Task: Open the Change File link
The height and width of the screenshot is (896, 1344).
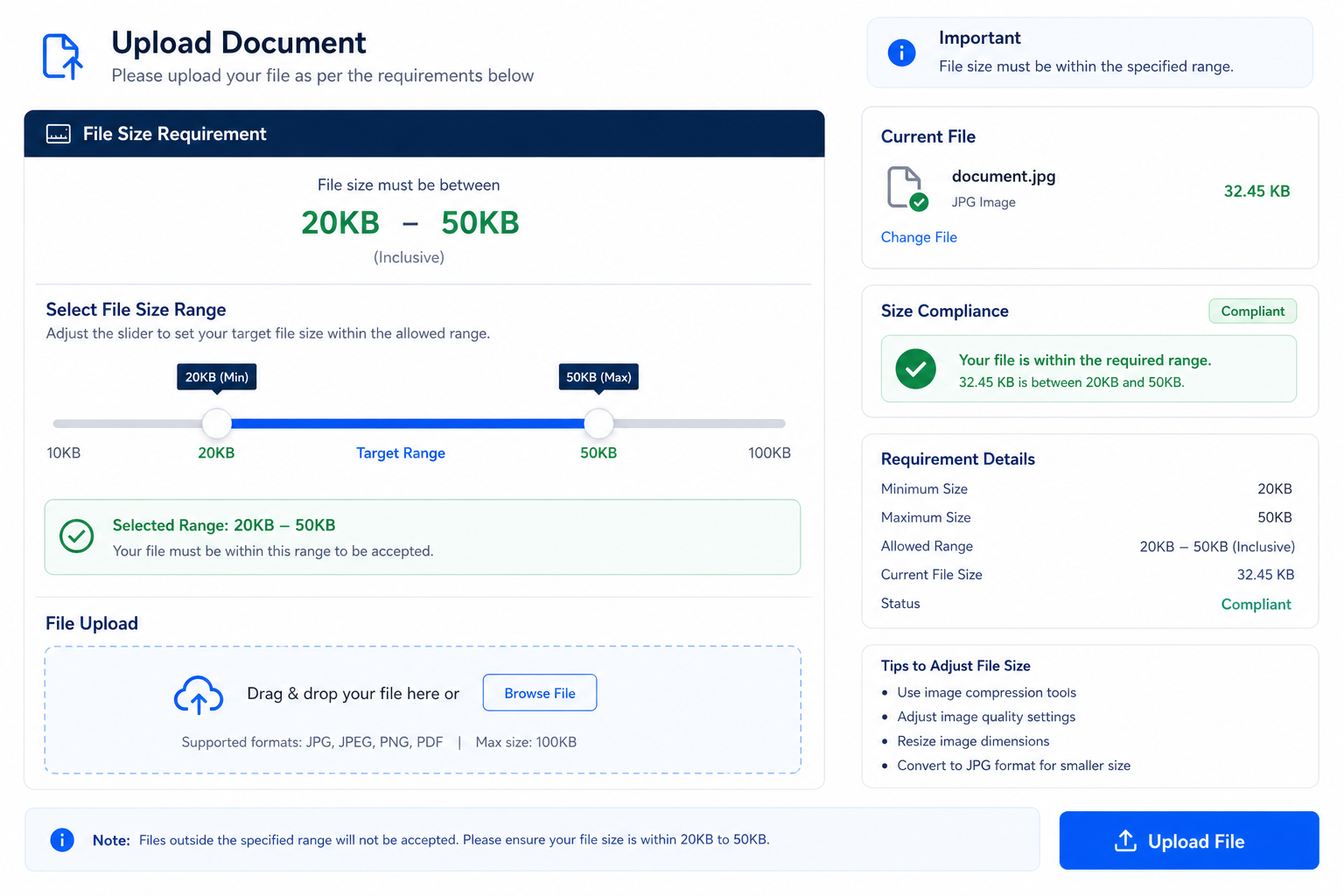Action: [919, 237]
